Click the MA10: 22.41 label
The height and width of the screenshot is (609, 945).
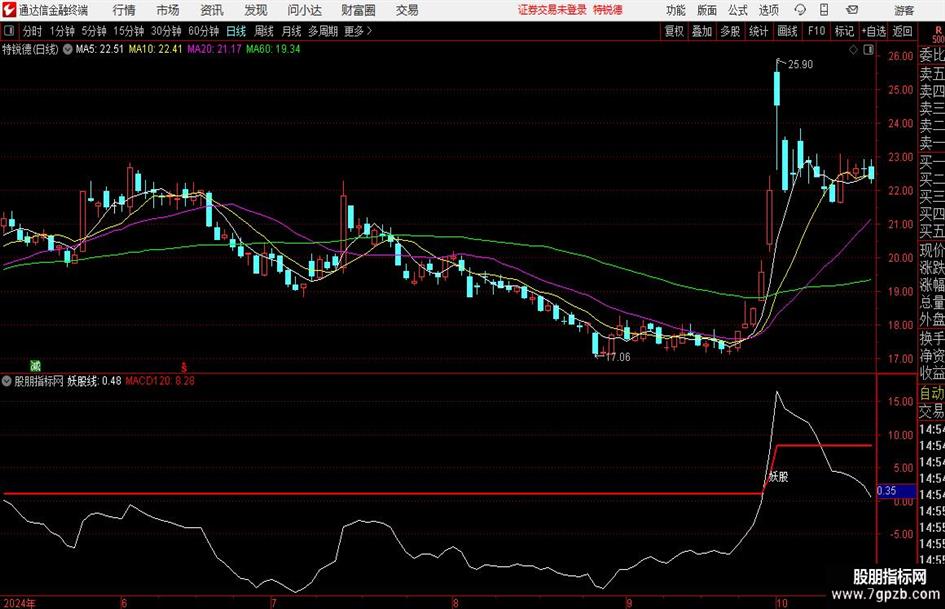(x=155, y=49)
